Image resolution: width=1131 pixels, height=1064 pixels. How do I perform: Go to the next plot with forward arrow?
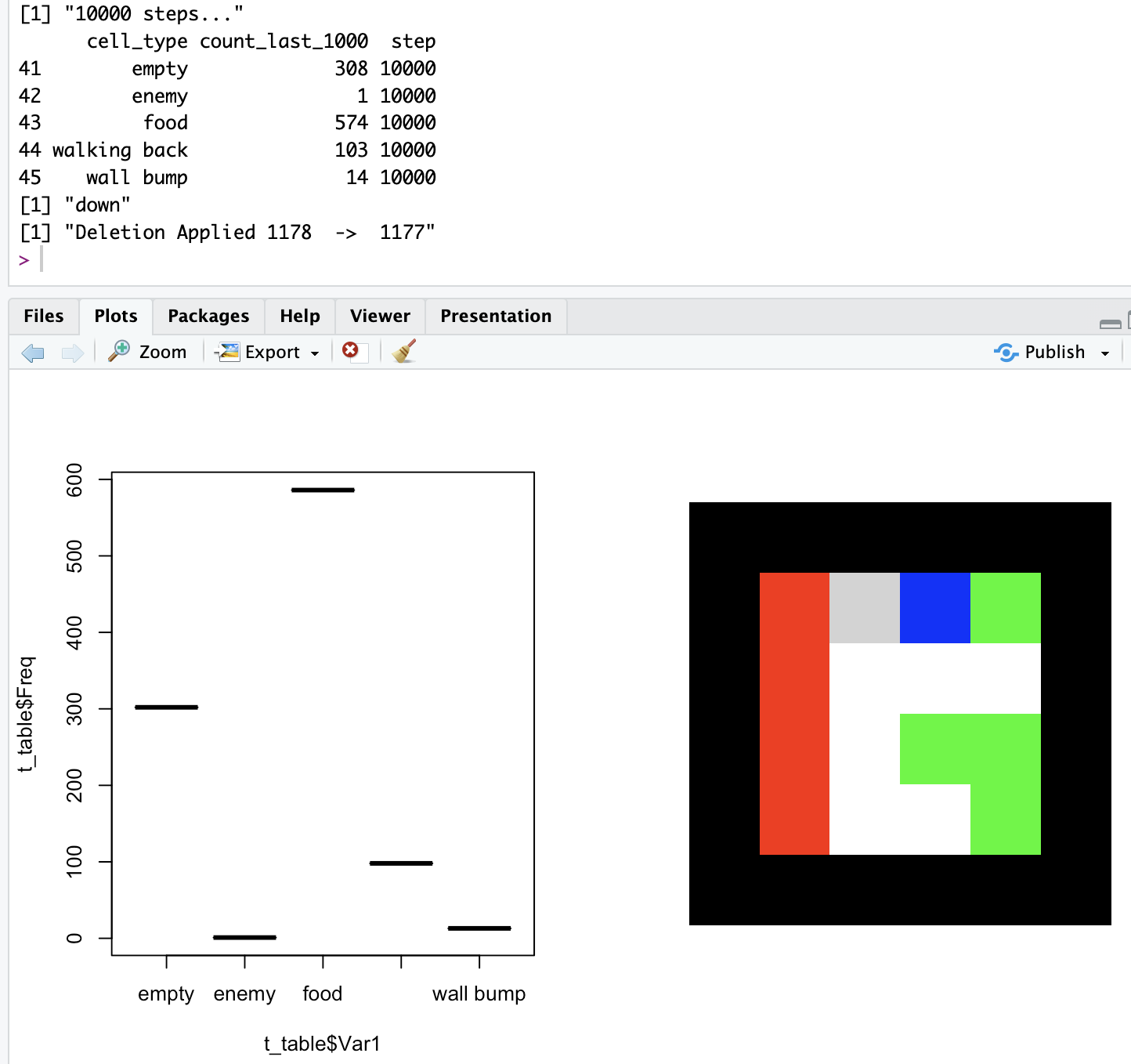tap(72, 353)
